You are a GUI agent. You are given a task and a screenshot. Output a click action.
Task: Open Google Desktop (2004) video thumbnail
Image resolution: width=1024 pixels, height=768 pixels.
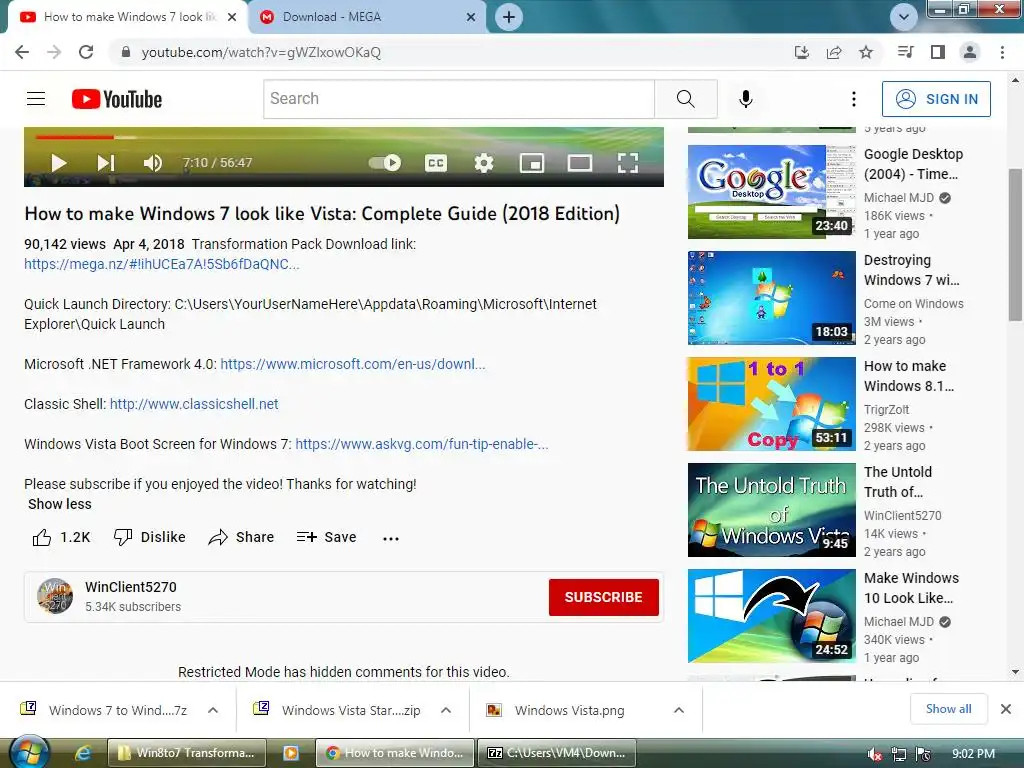(x=771, y=192)
